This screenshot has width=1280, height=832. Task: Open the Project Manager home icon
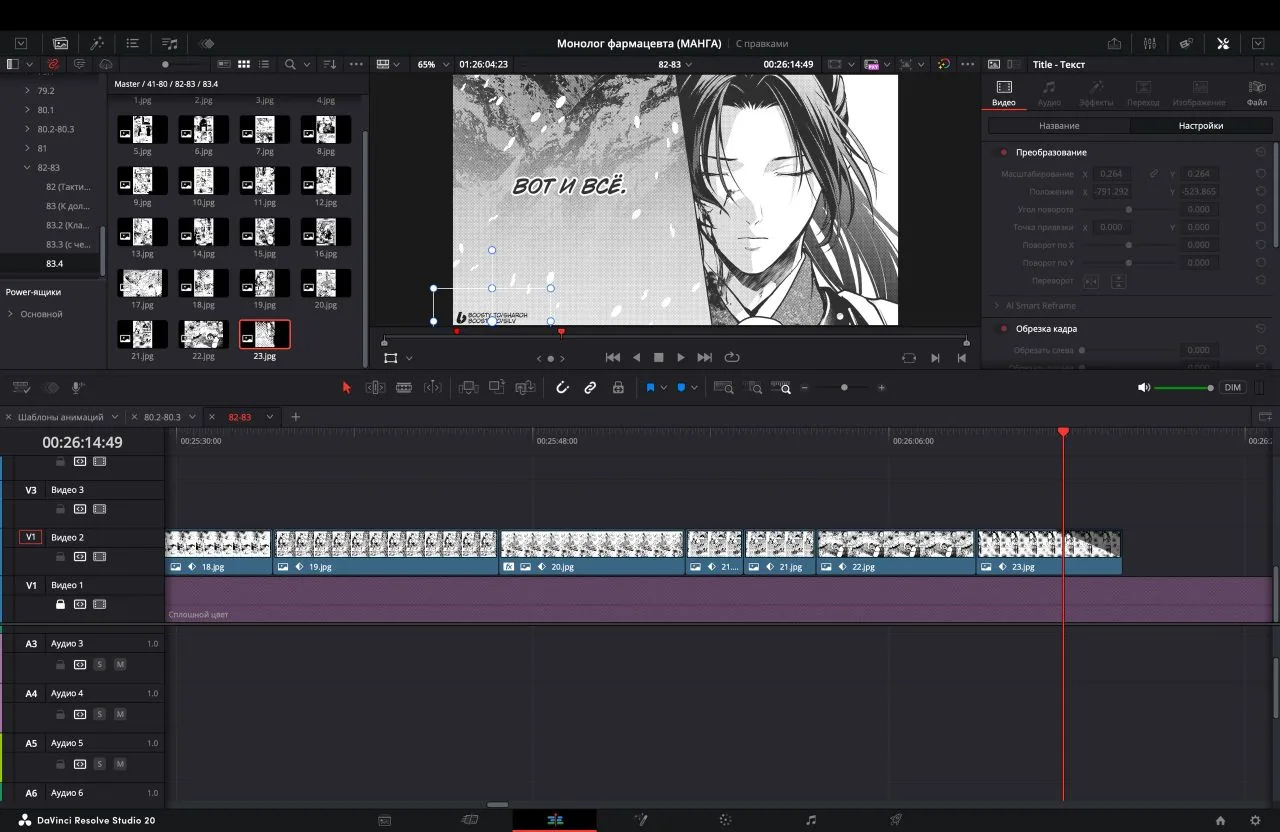pos(1220,821)
